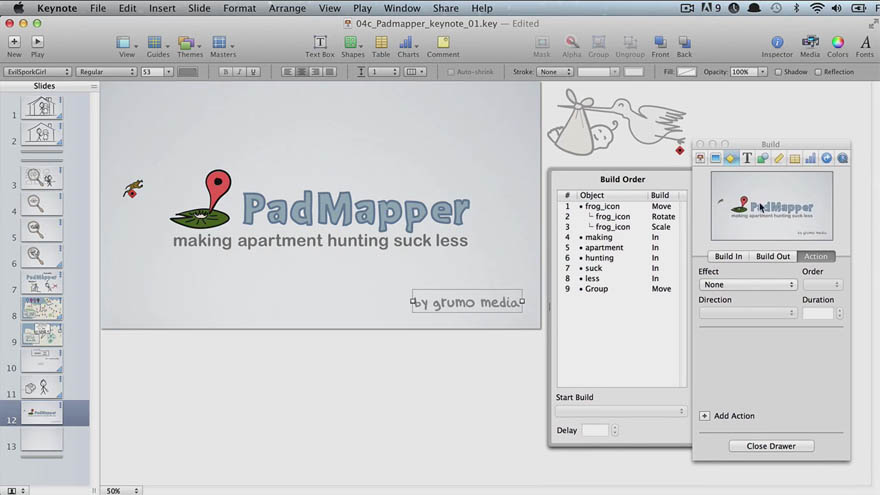Screen dimensions: 880x495
Task: Open the Apple menu
Action: pyautogui.click(x=19, y=8)
